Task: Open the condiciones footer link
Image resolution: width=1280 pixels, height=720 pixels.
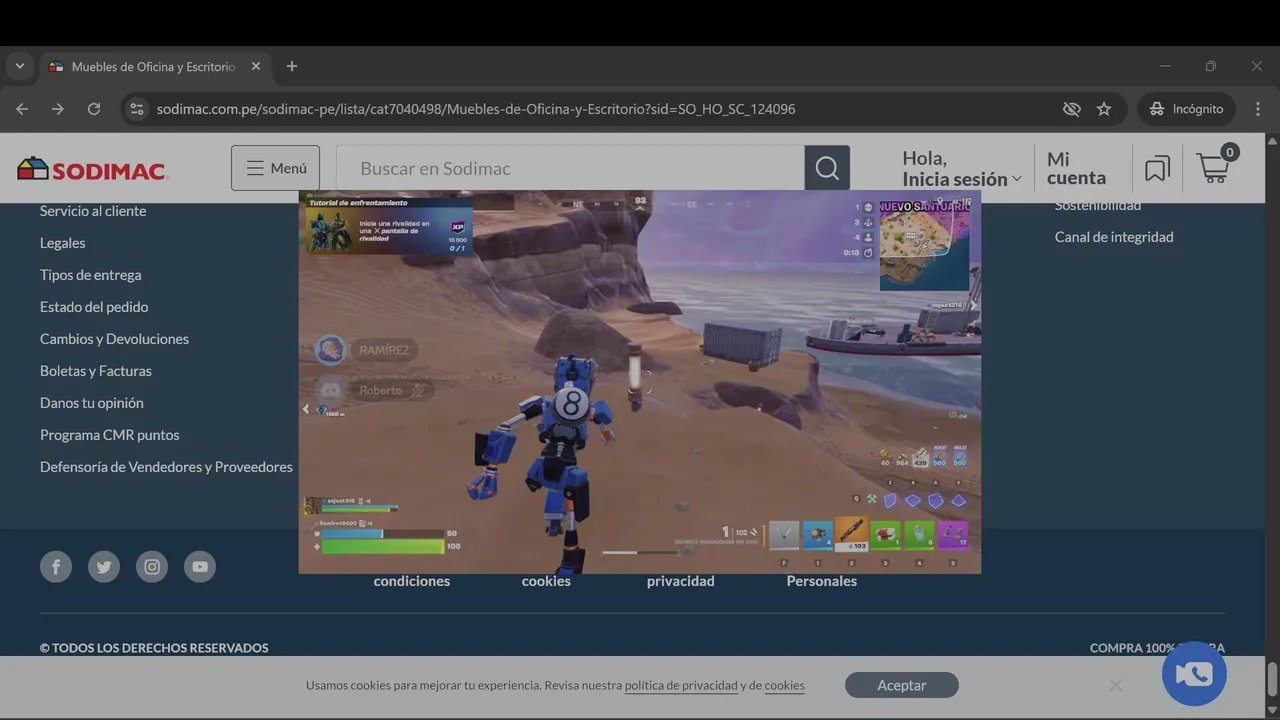Action: [412, 581]
